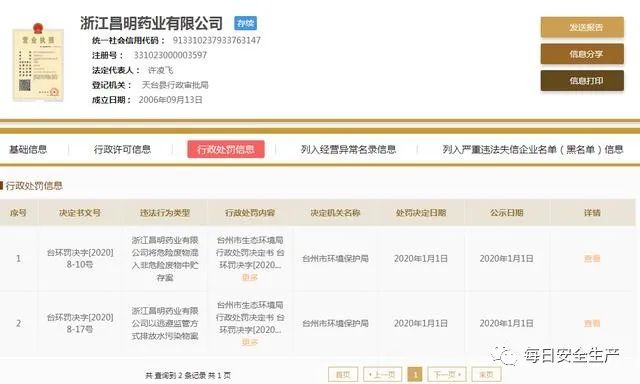Select the company name 浙江昌明药业有限公司

[x=151, y=23]
